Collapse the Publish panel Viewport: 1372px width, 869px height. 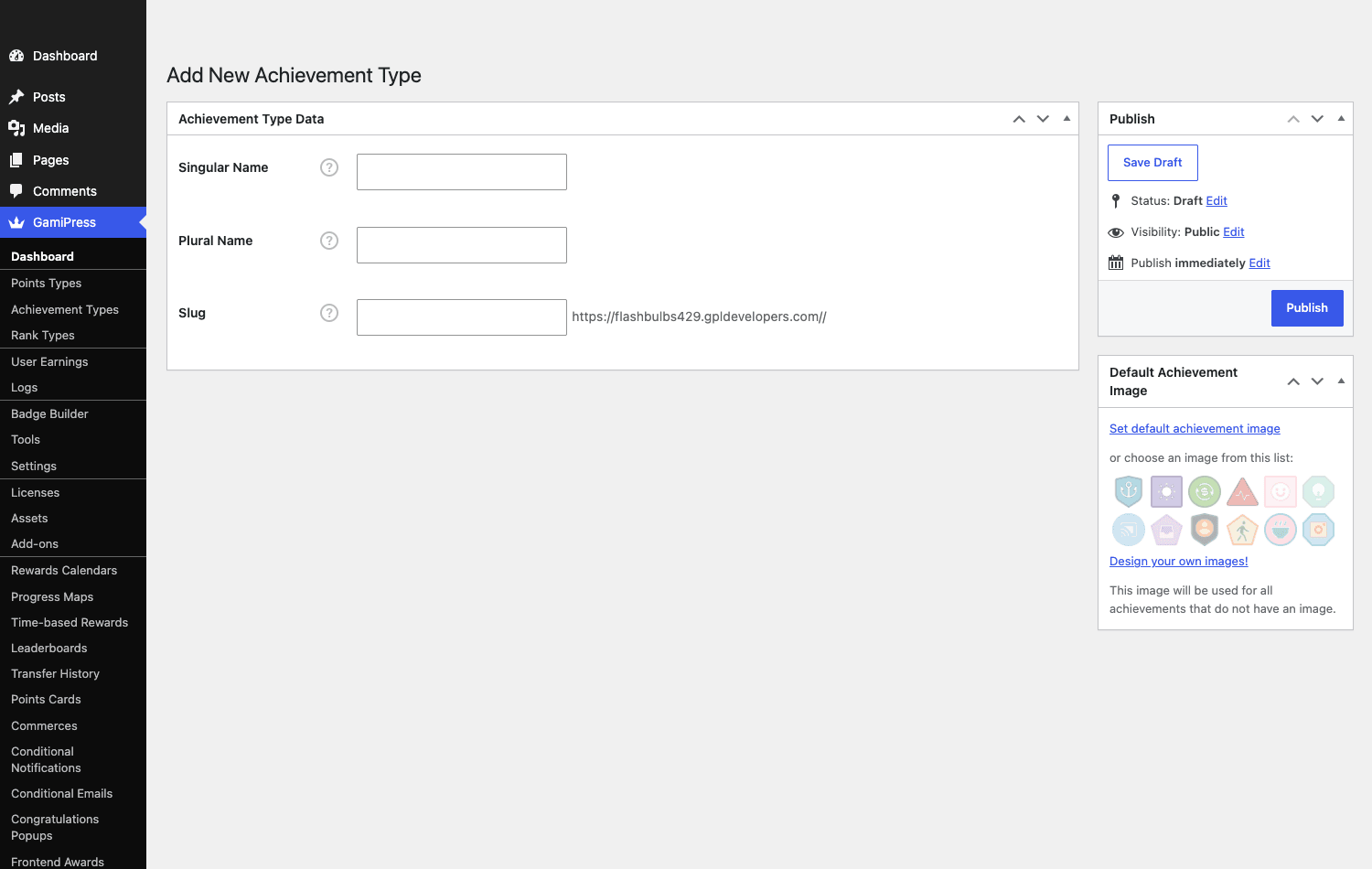pyautogui.click(x=1341, y=119)
